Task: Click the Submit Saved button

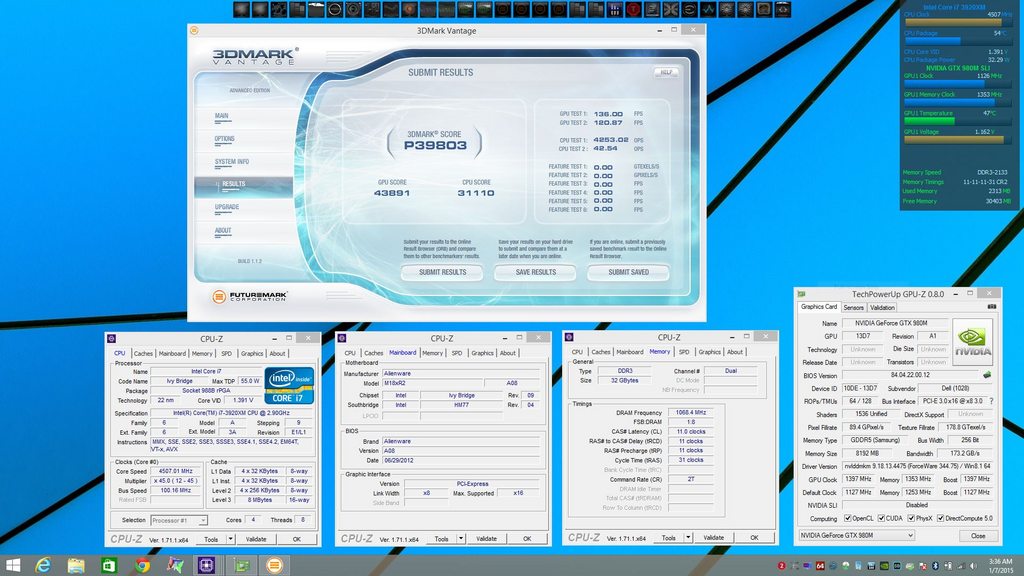Action: 628,272
